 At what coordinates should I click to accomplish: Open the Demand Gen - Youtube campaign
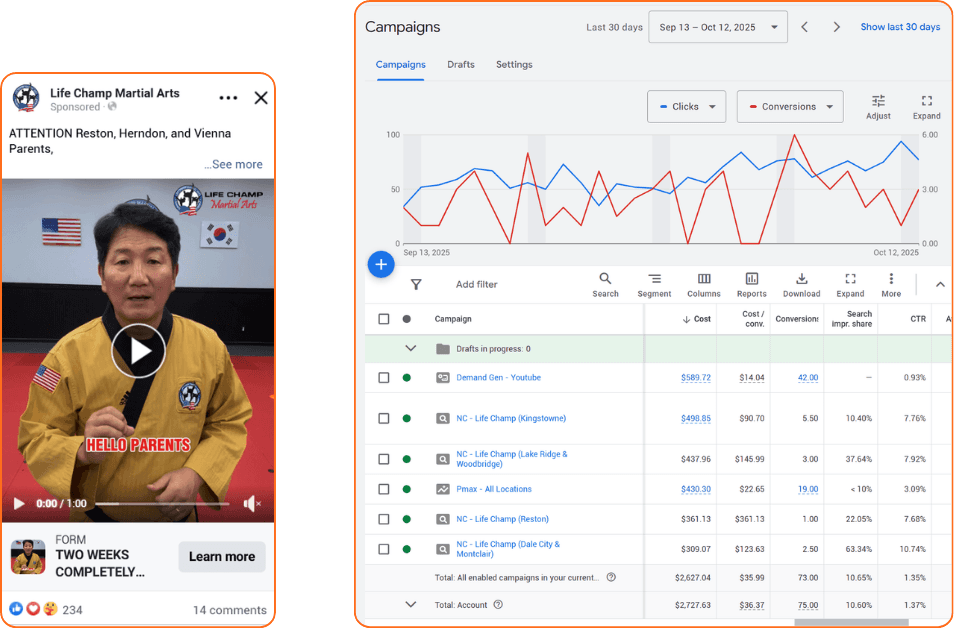498,378
